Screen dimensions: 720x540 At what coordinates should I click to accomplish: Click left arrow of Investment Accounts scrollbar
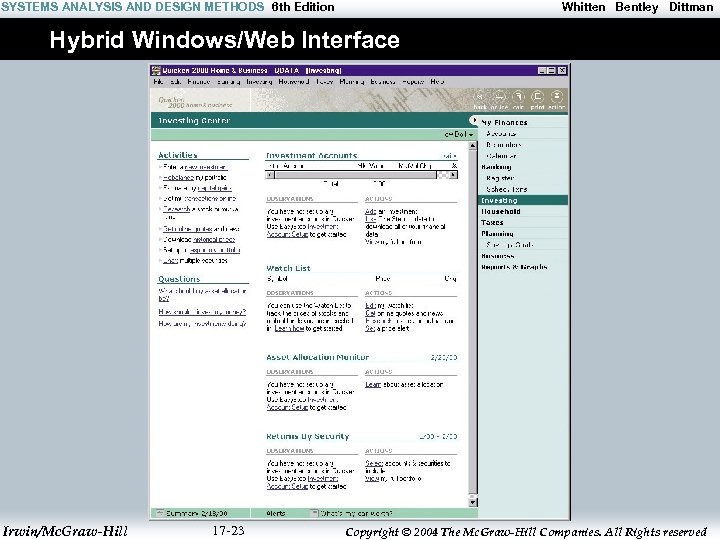(x=270, y=175)
